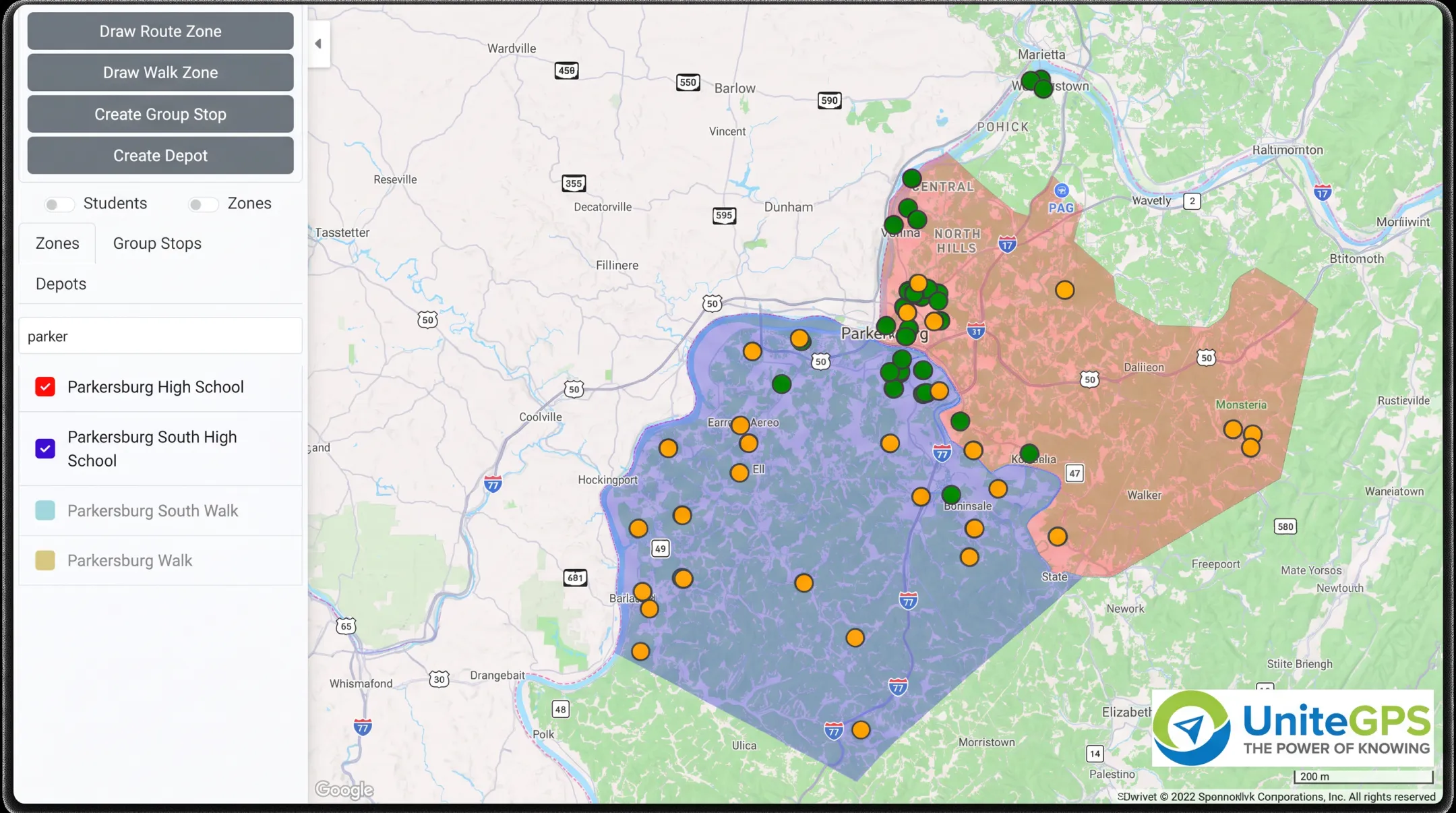Viewport: 1456px width, 813px height.
Task: Click the 200 m map scale bar
Action: click(x=1363, y=777)
